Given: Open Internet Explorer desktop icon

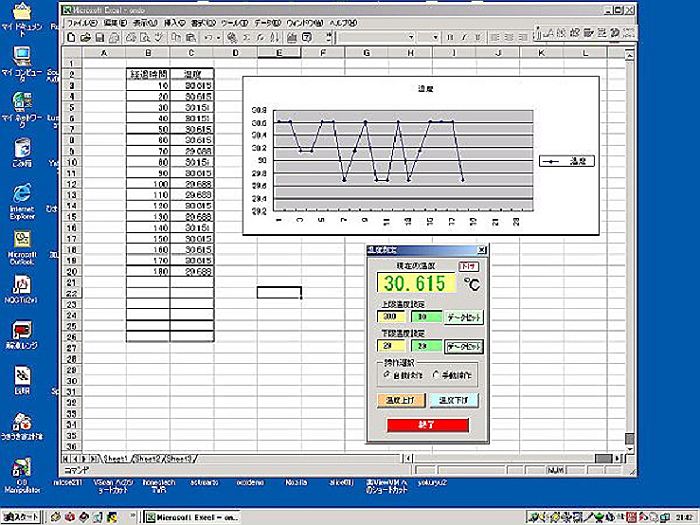Looking at the screenshot, I should 21,194.
